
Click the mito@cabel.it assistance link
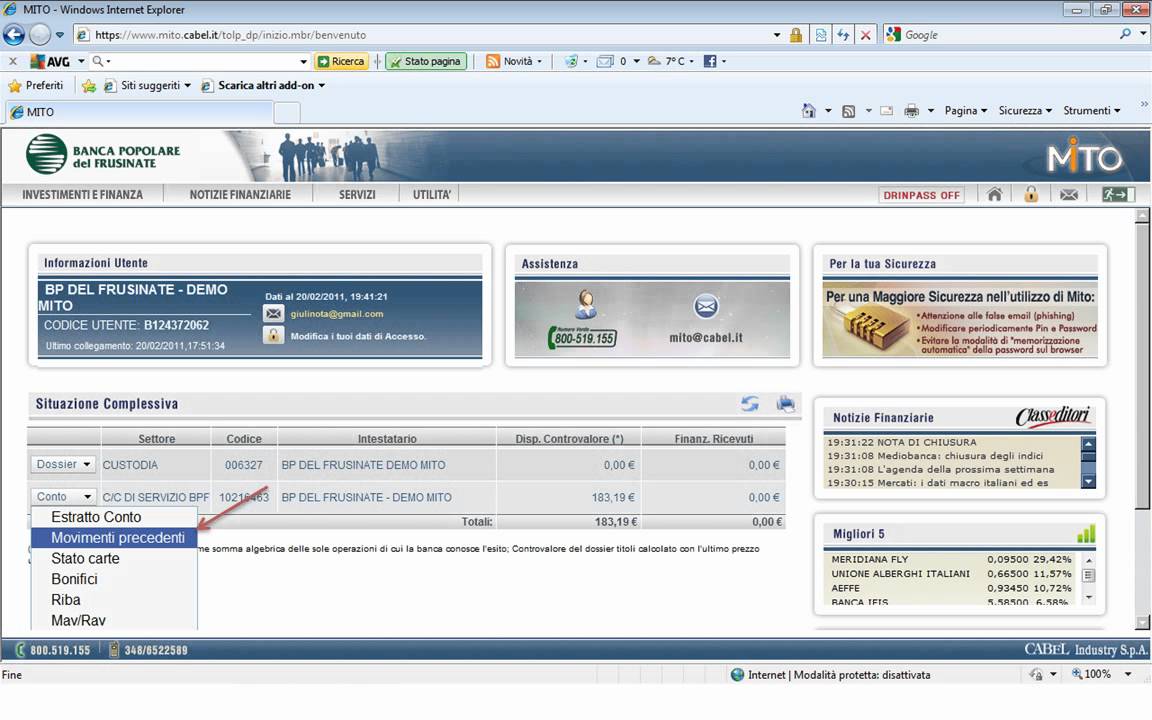[706, 338]
